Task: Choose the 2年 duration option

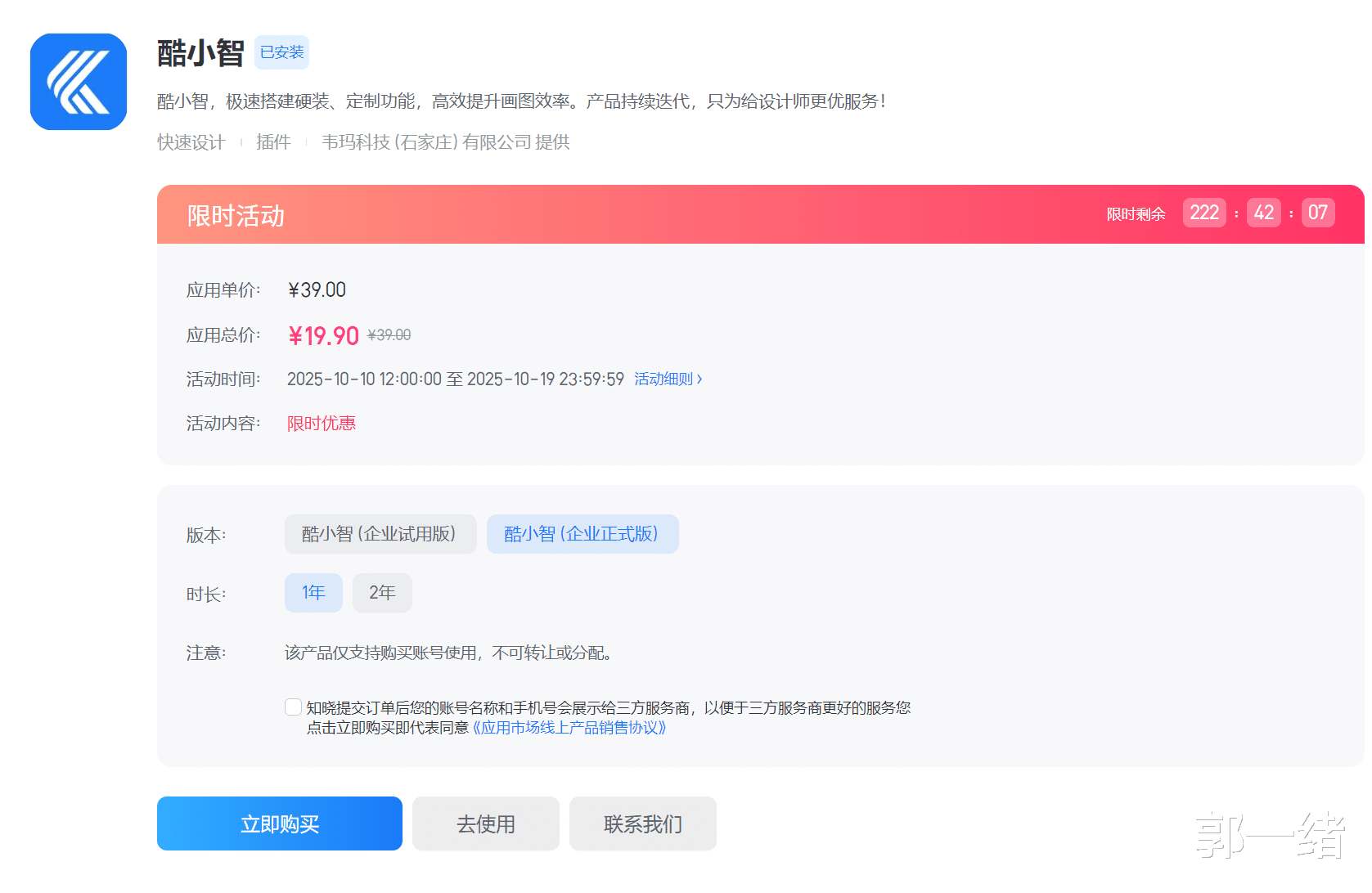Action: [382, 593]
